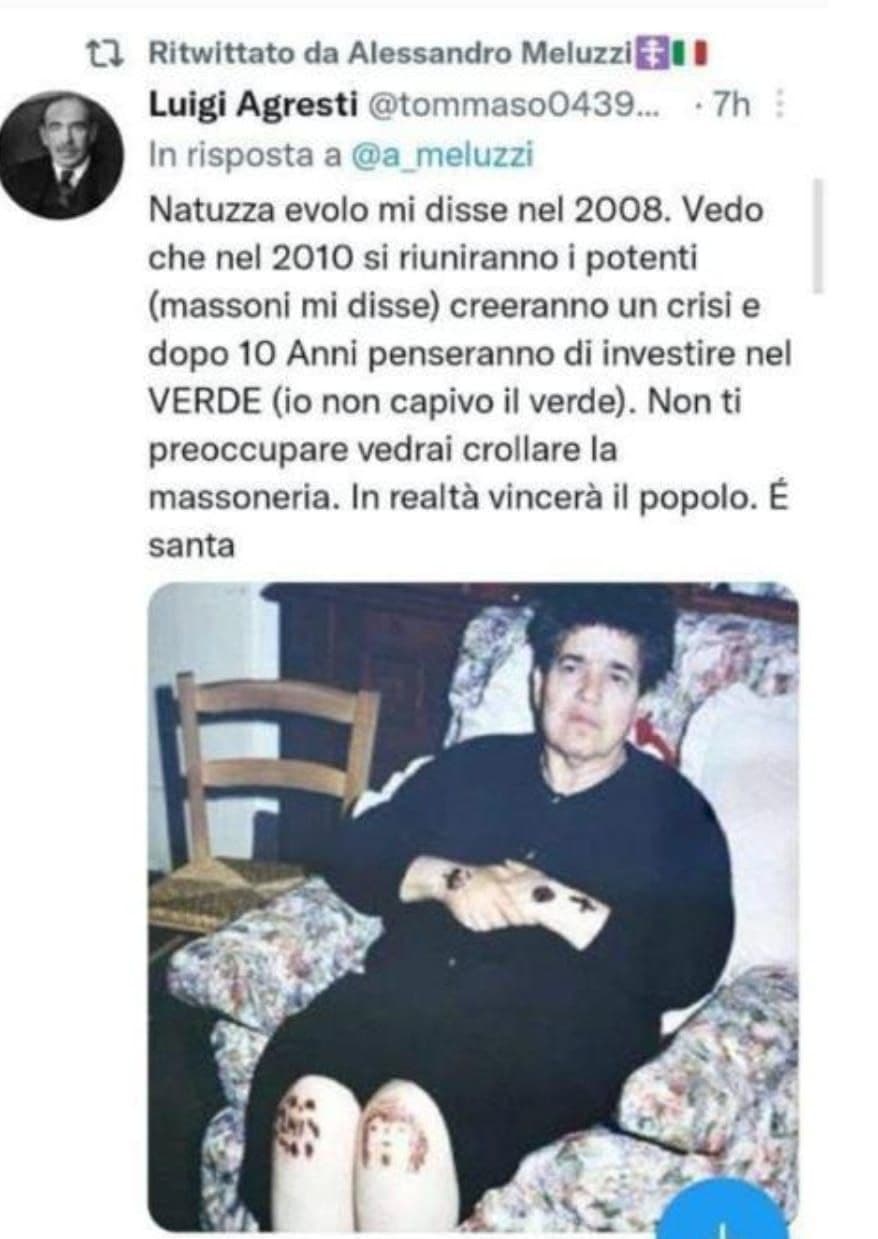Click the tweet text starting with Natuzza evolo
This screenshot has width=878, height=1239.
[x=469, y=378]
